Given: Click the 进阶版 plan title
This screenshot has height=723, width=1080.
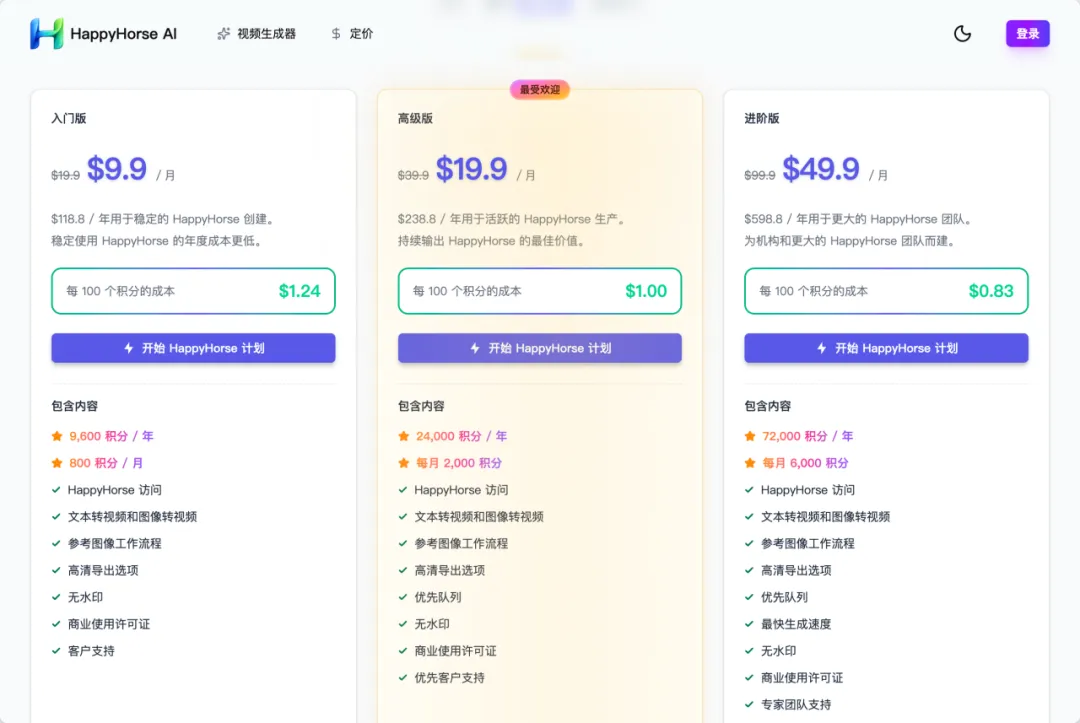Looking at the screenshot, I should click(x=762, y=118).
